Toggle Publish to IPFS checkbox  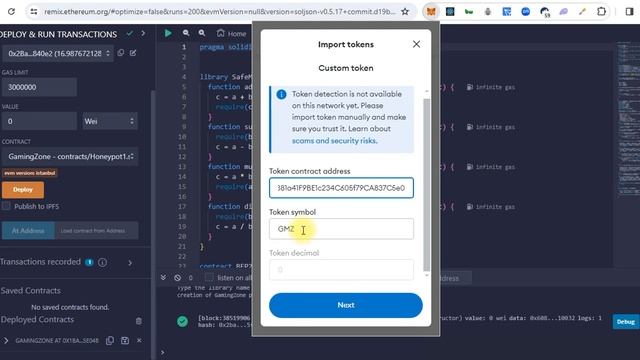pos(6,206)
